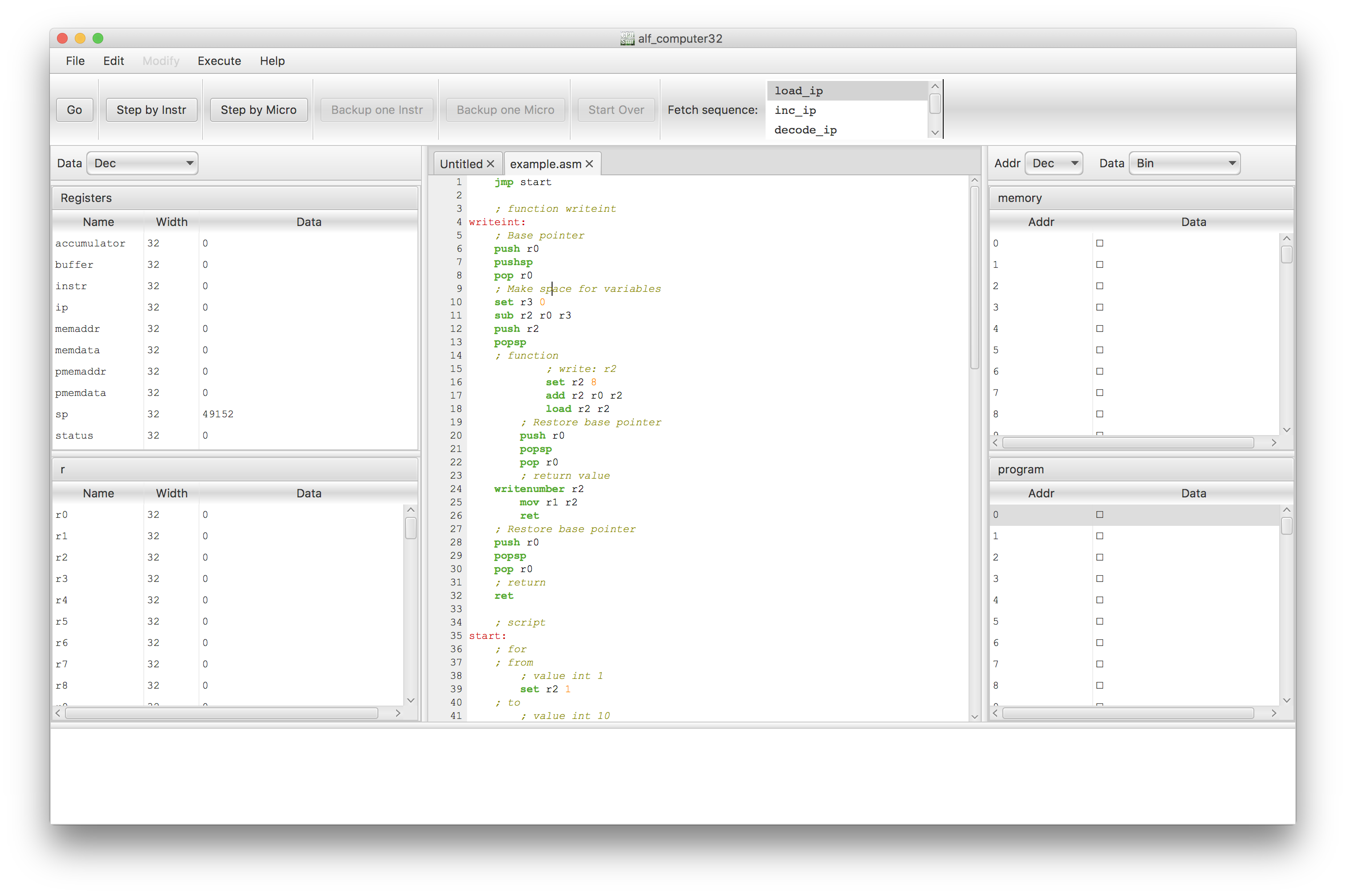Click the code editor vertical scrollbar thumb
This screenshot has height=896, width=1346.
click(974, 277)
